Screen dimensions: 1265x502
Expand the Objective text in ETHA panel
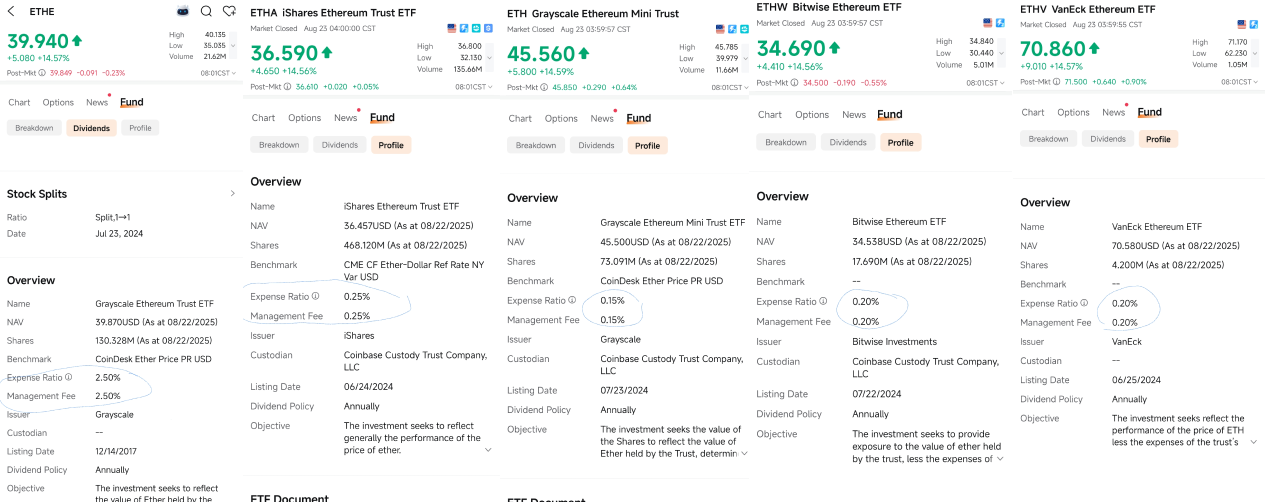(488, 450)
